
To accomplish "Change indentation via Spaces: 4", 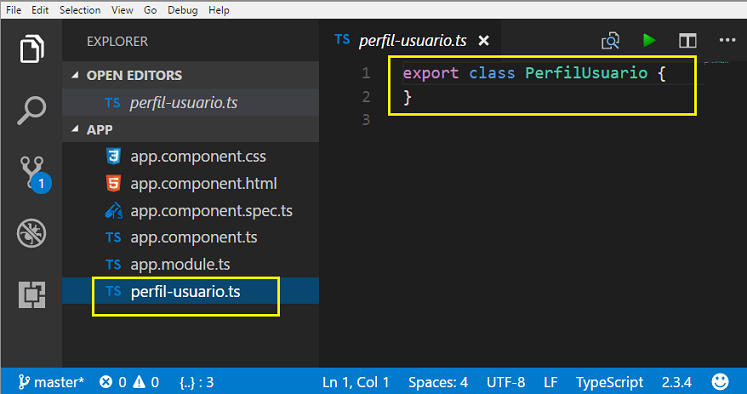I will (x=438, y=382).
